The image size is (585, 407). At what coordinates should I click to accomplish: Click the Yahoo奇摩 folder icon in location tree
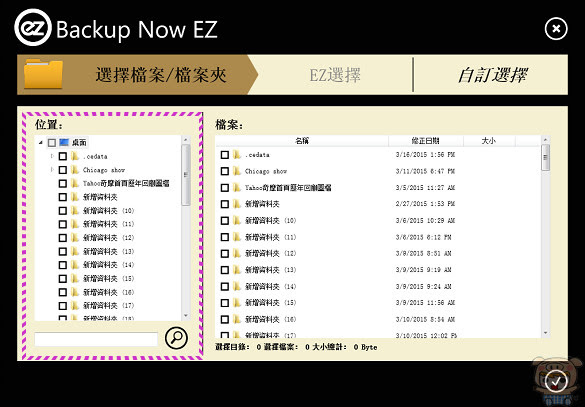(x=75, y=183)
